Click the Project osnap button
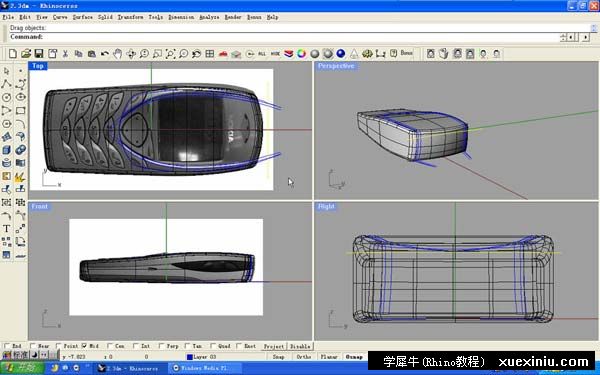Viewport: 600px width, 375px height. tap(274, 346)
